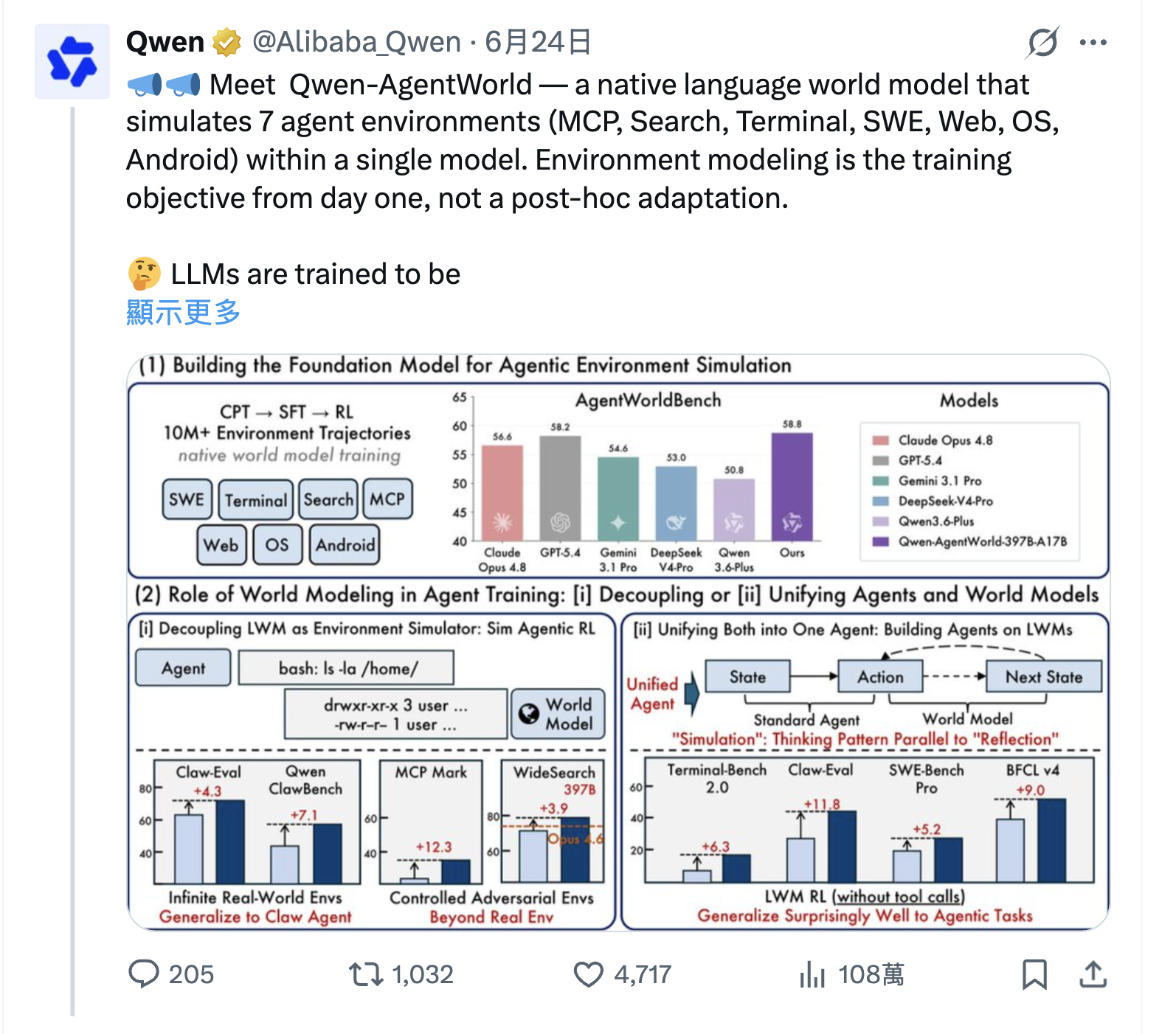Open the three-dot more options menu
This screenshot has width=1176, height=1034.
(1093, 43)
